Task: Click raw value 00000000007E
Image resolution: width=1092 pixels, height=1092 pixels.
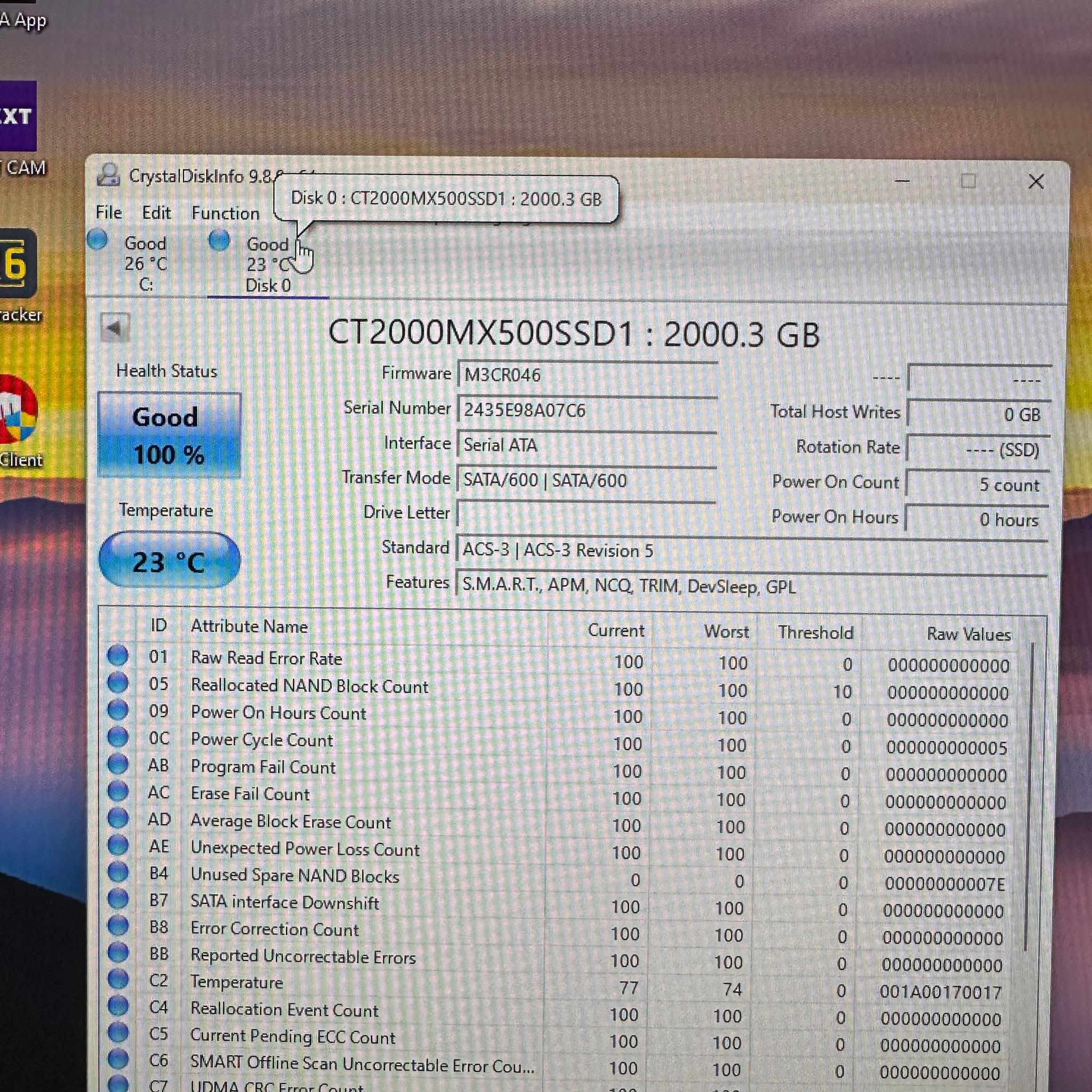Action: pyautogui.click(x=945, y=884)
